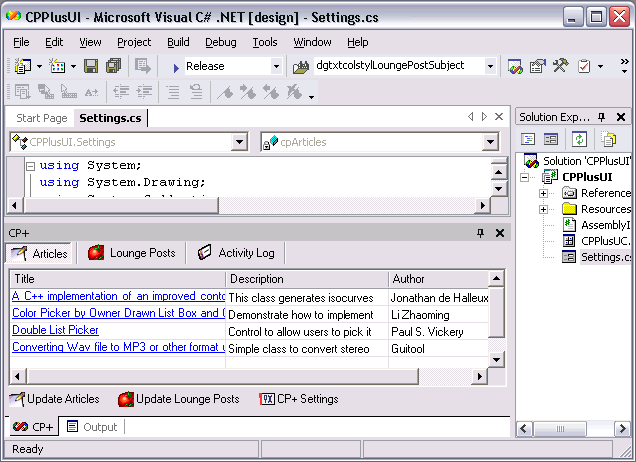The height and width of the screenshot is (462, 636).
Task: Open the Debug menu
Action: pyautogui.click(x=221, y=42)
